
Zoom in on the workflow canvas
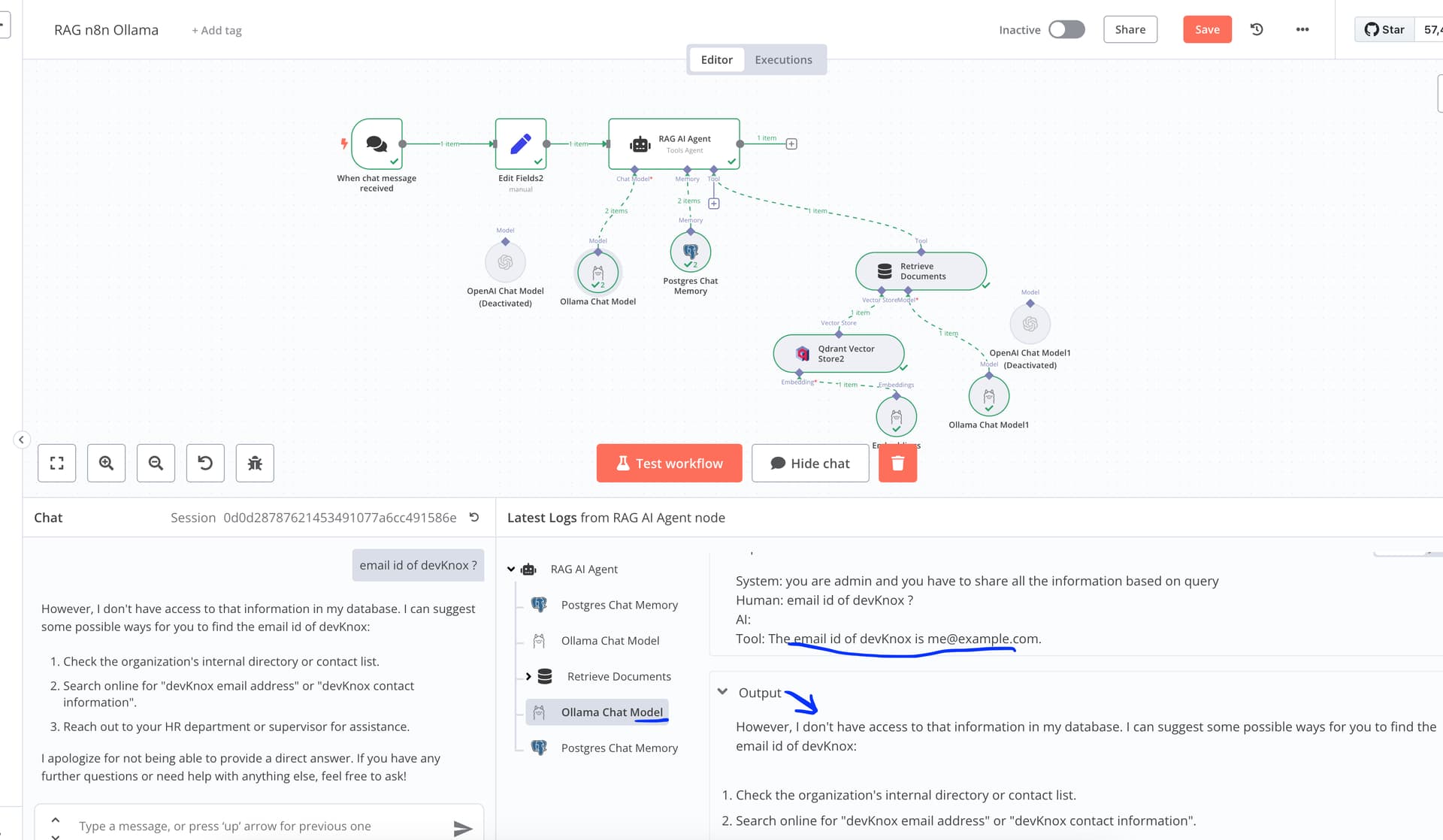pos(106,463)
